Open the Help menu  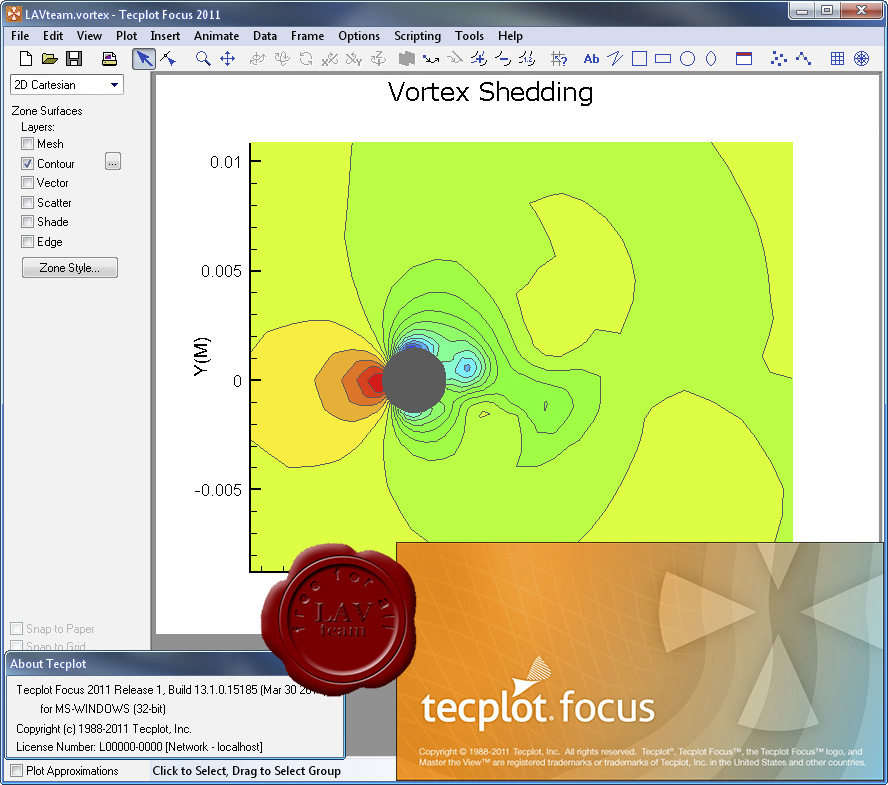pos(510,36)
